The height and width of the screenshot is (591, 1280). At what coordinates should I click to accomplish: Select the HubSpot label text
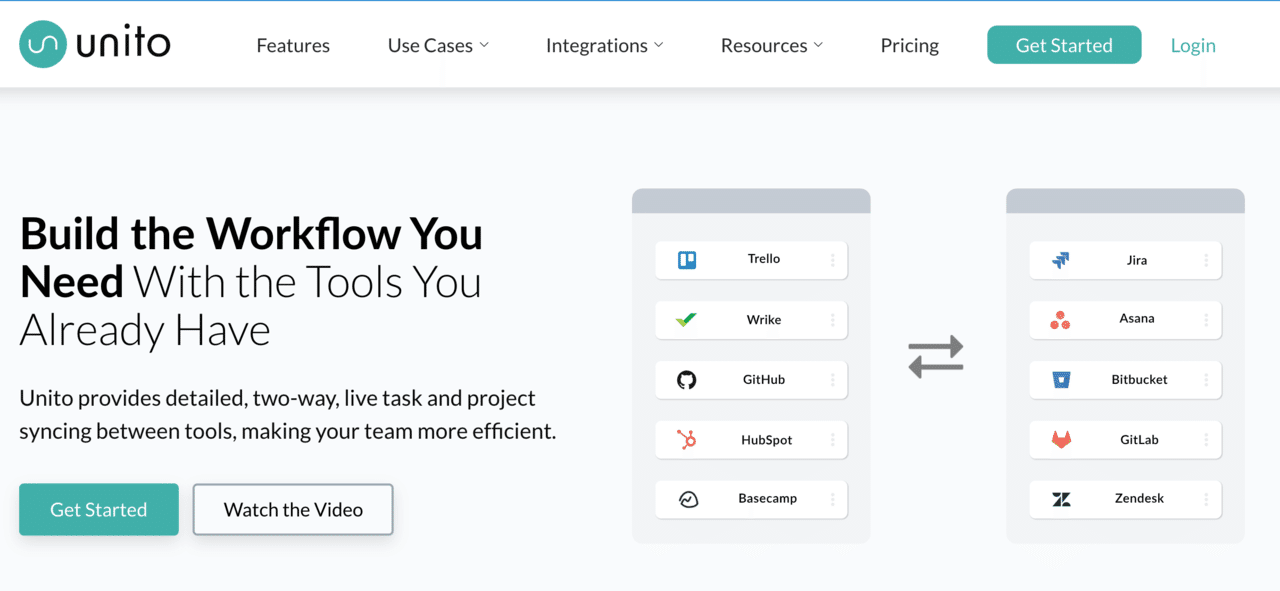(767, 440)
